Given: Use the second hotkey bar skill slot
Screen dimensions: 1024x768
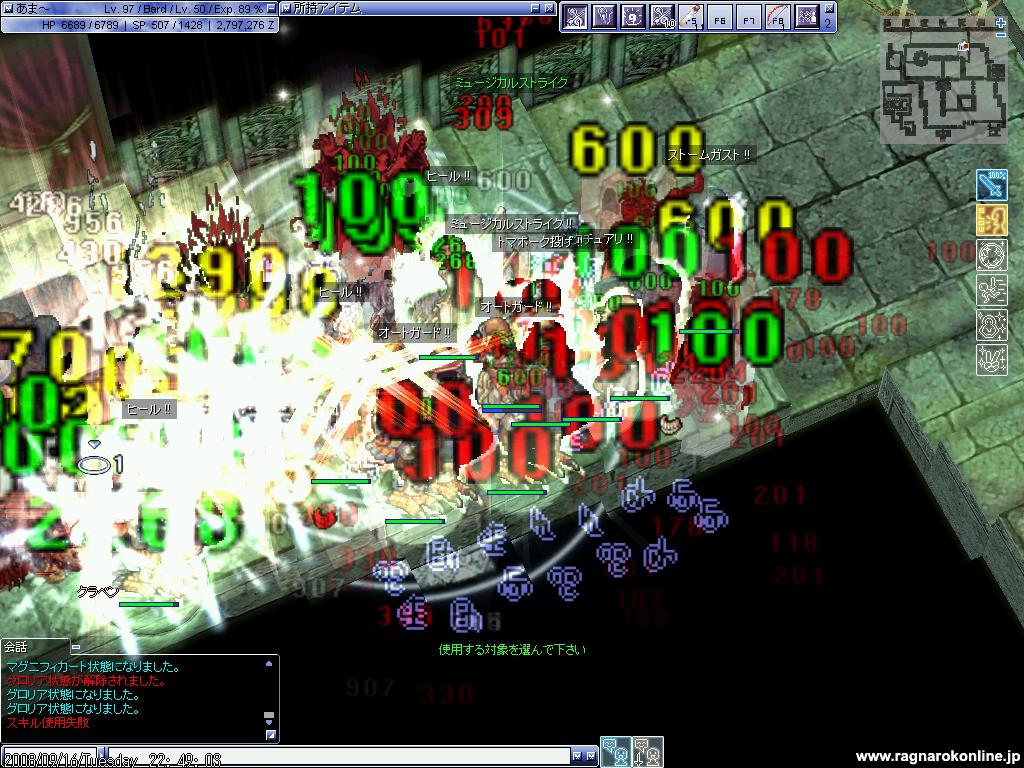Looking at the screenshot, I should coord(603,18).
